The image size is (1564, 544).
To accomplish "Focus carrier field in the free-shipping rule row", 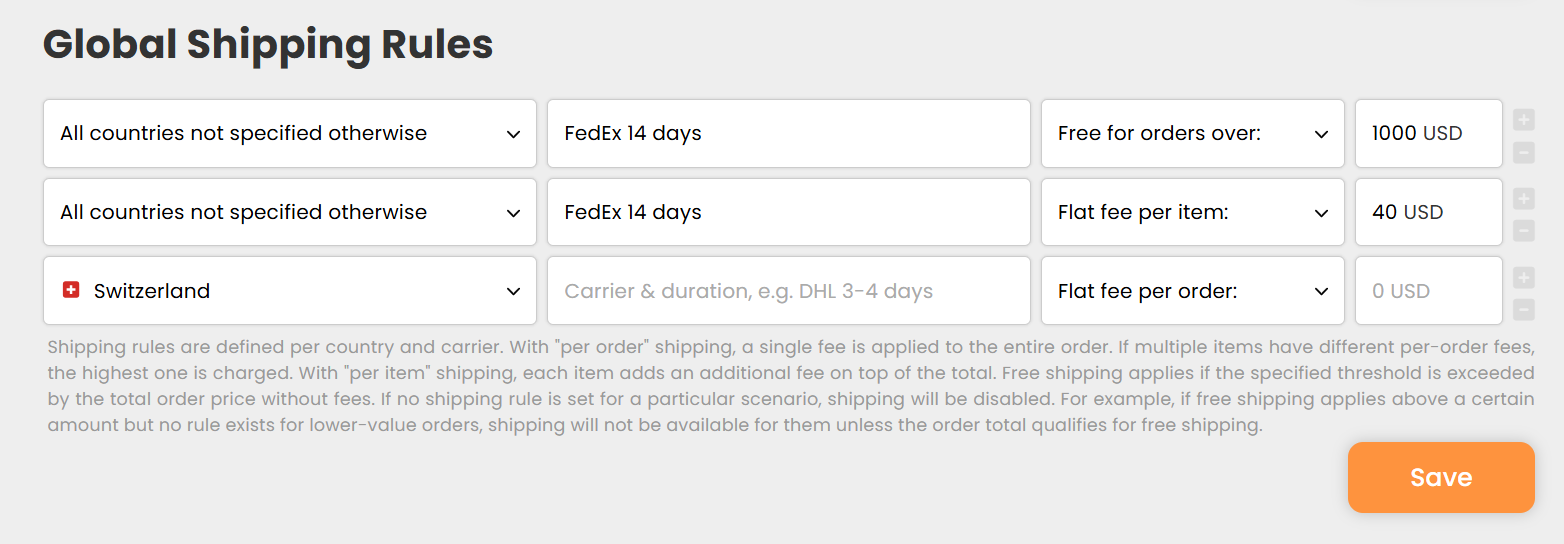I will (788, 134).
